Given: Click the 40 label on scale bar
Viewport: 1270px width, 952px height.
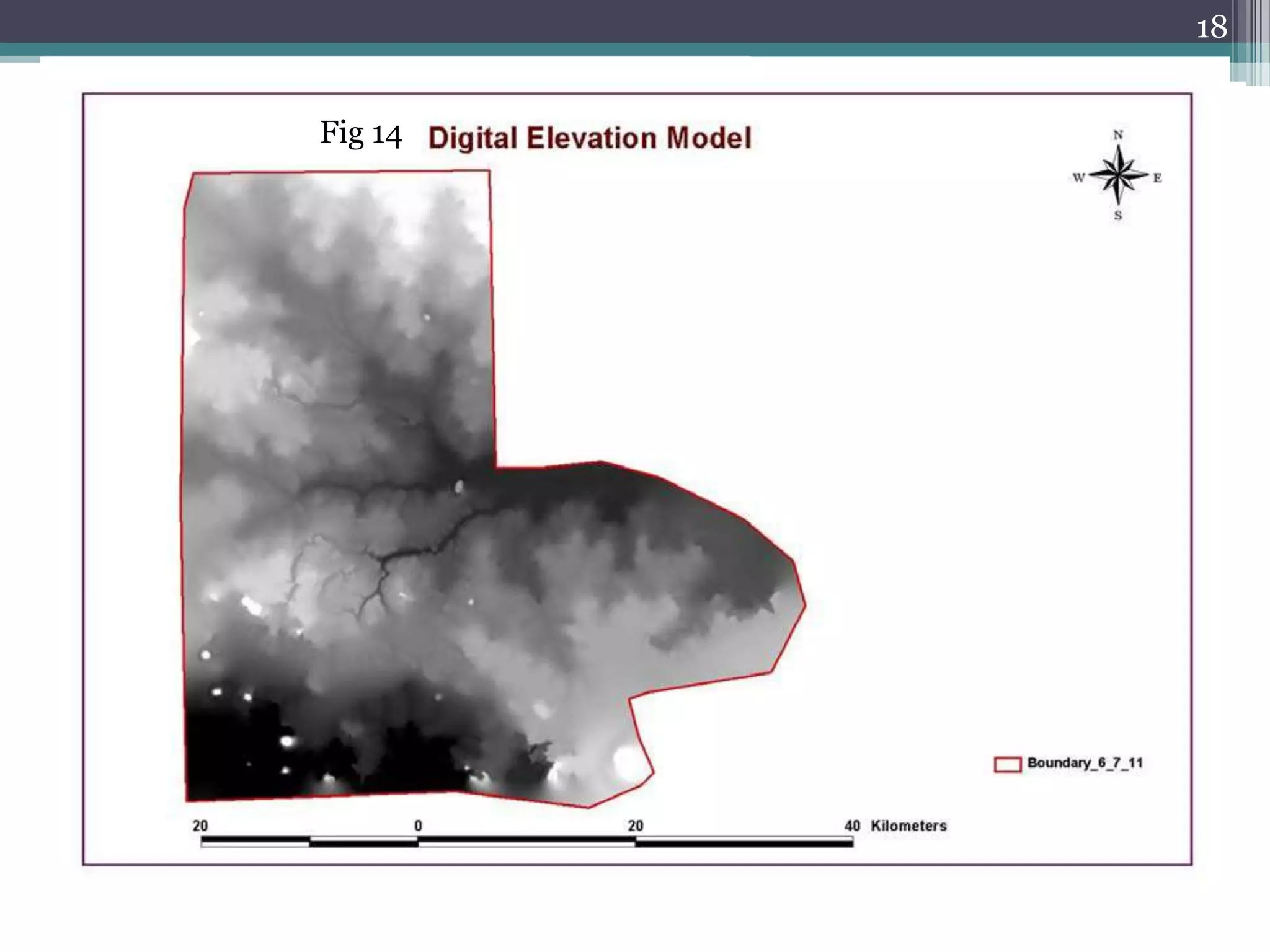Looking at the screenshot, I should click(852, 826).
